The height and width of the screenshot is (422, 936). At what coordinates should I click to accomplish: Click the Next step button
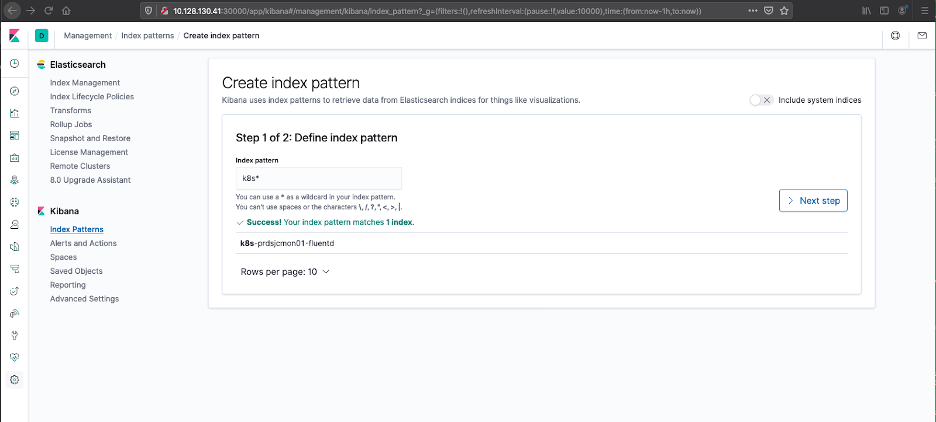click(x=814, y=201)
